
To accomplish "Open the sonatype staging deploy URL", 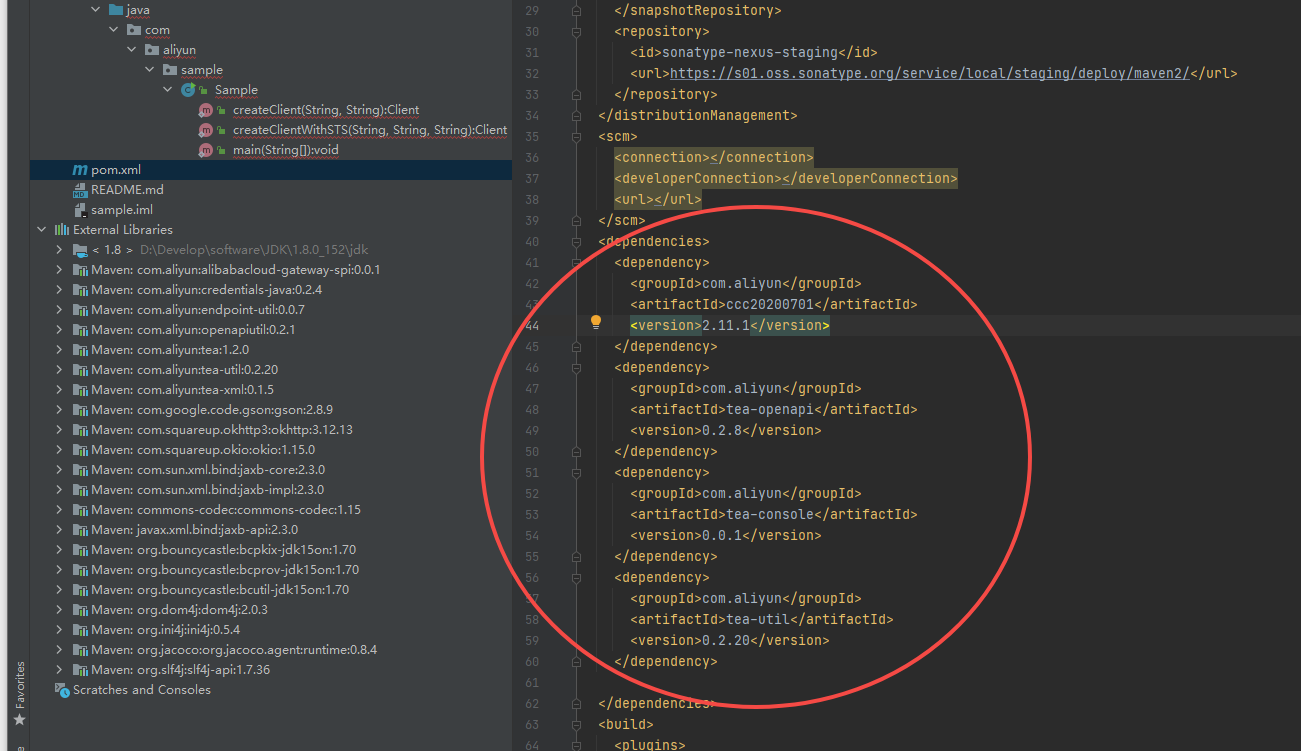I will 929,73.
